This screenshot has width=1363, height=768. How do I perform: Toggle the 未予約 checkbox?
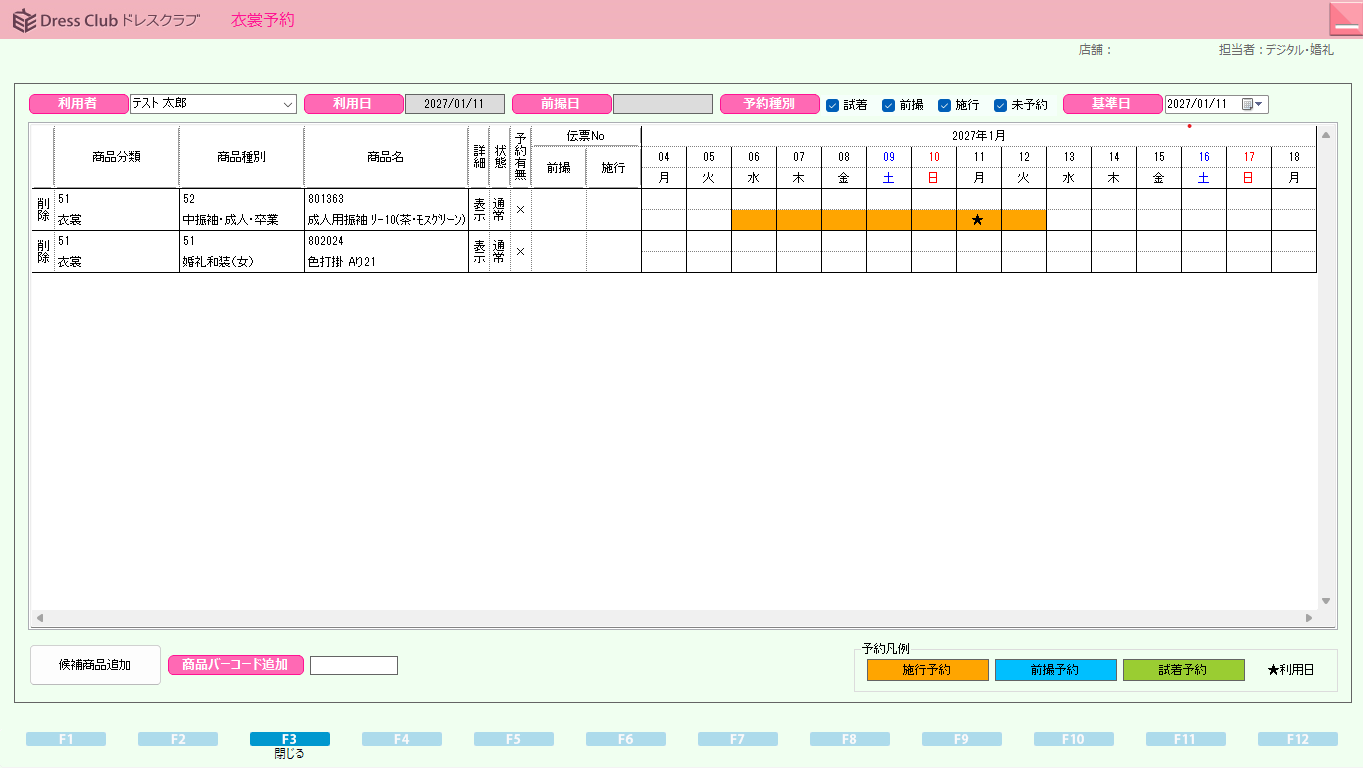[x=1000, y=105]
